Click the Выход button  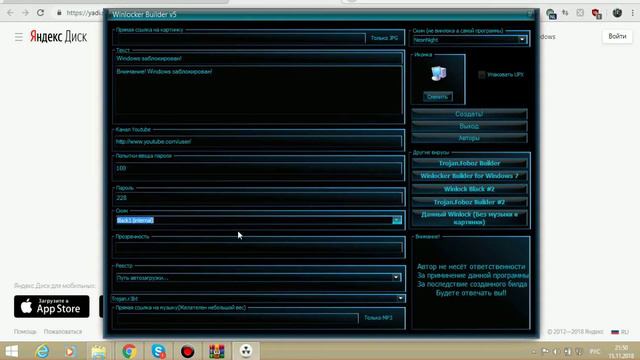(x=469, y=126)
